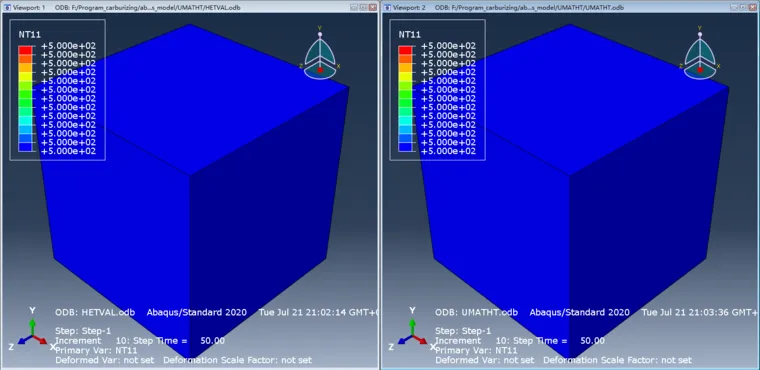Click 'Deformation Scale Factor: not set' in Viewport 1

point(238,360)
